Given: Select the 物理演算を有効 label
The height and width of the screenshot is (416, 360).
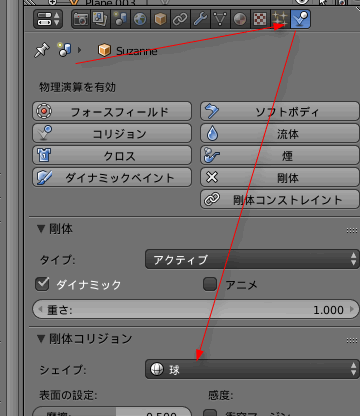Looking at the screenshot, I should pos(77,87).
